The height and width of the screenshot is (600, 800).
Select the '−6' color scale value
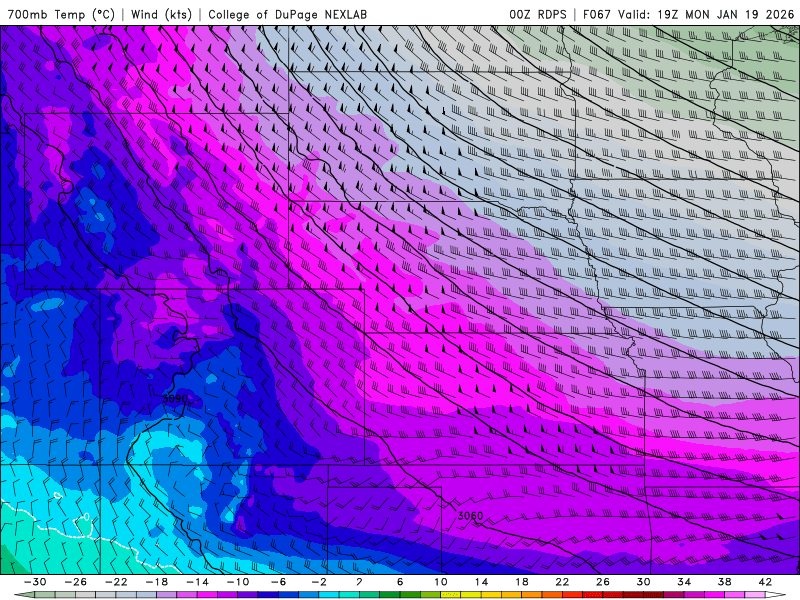click(278, 582)
